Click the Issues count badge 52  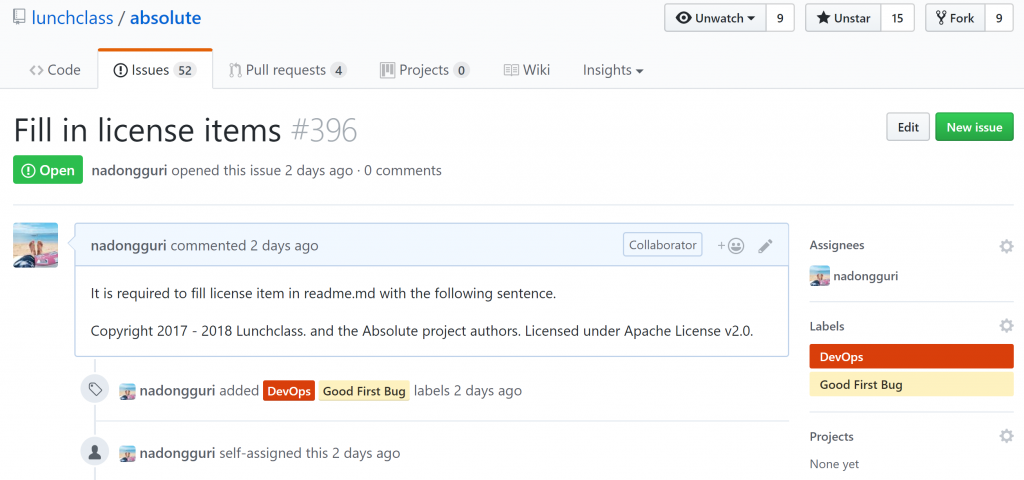[x=185, y=70]
